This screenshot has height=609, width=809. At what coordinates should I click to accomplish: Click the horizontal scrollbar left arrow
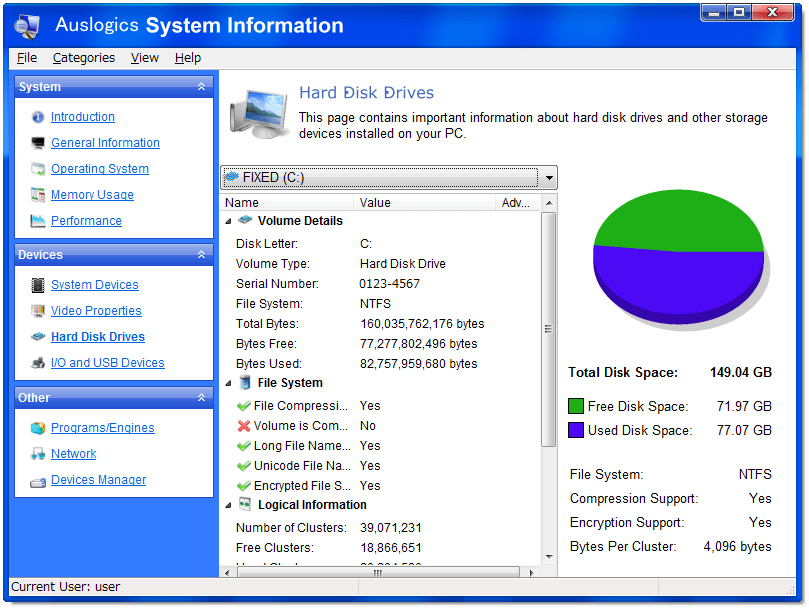[x=228, y=572]
